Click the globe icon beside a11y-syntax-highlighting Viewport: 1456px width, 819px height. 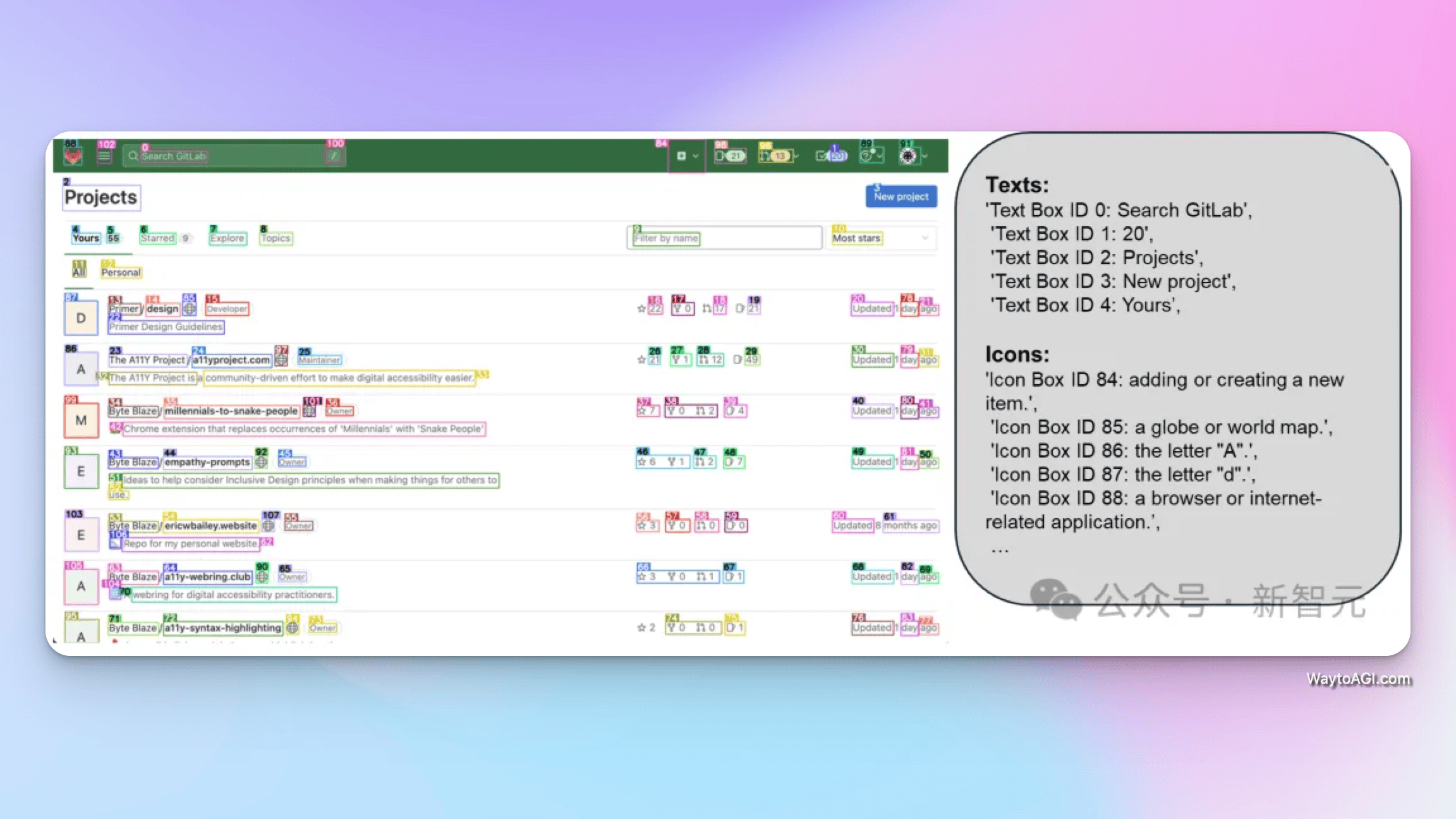pos(293,628)
